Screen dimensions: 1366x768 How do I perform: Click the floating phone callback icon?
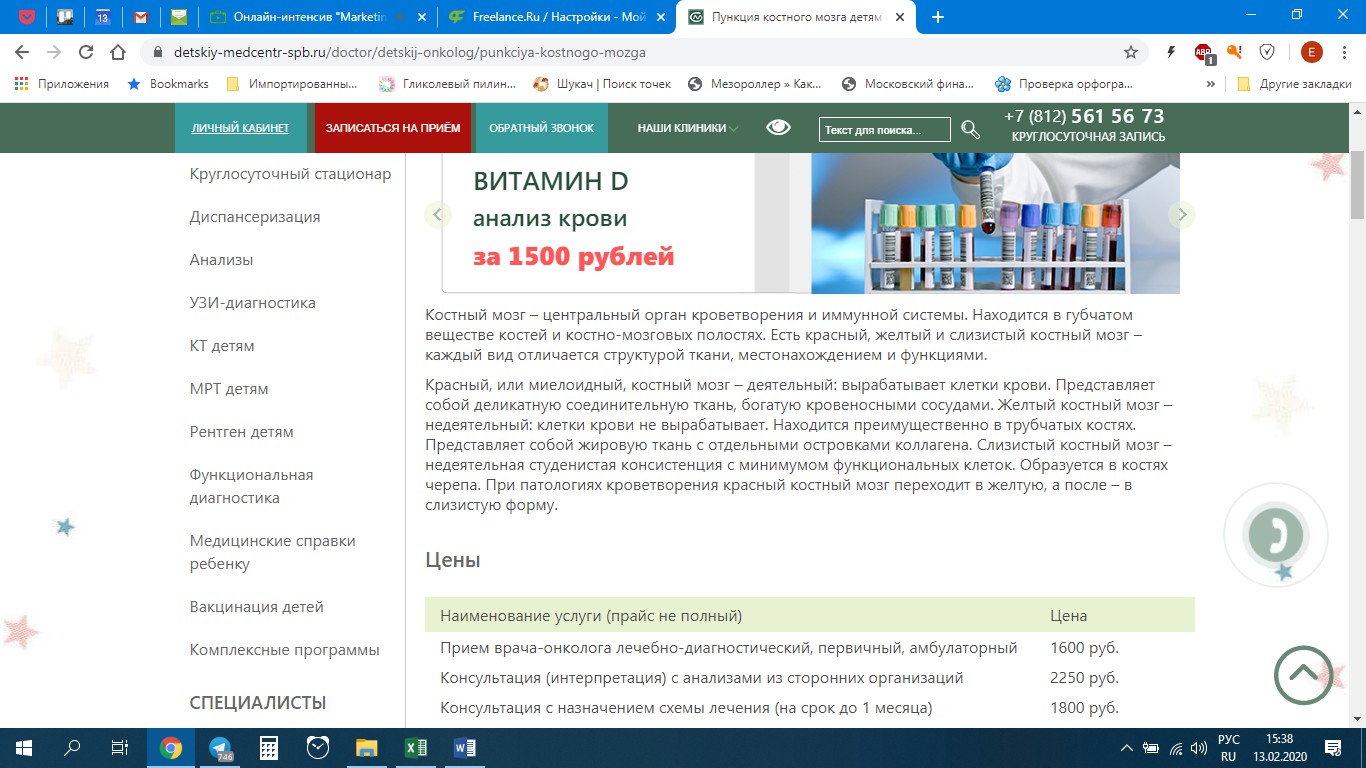(1276, 534)
